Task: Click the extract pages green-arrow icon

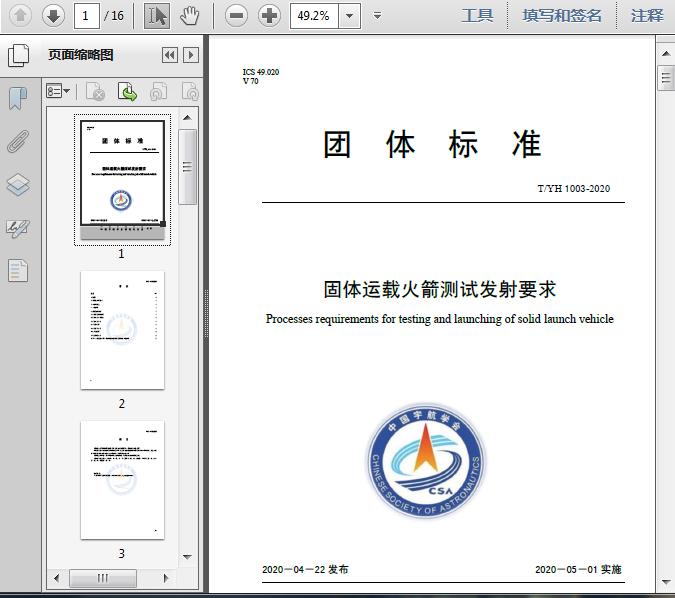Action: pos(127,92)
